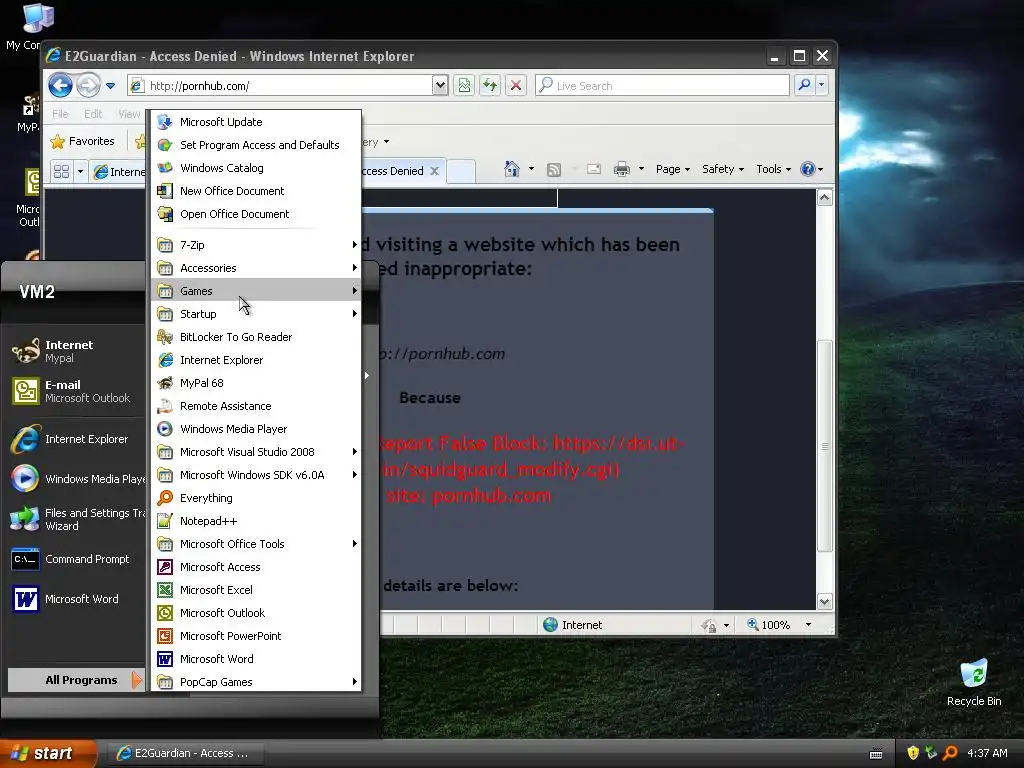Open address bar history dropdown arrow
Screen dimensions: 1024x768
click(440, 85)
